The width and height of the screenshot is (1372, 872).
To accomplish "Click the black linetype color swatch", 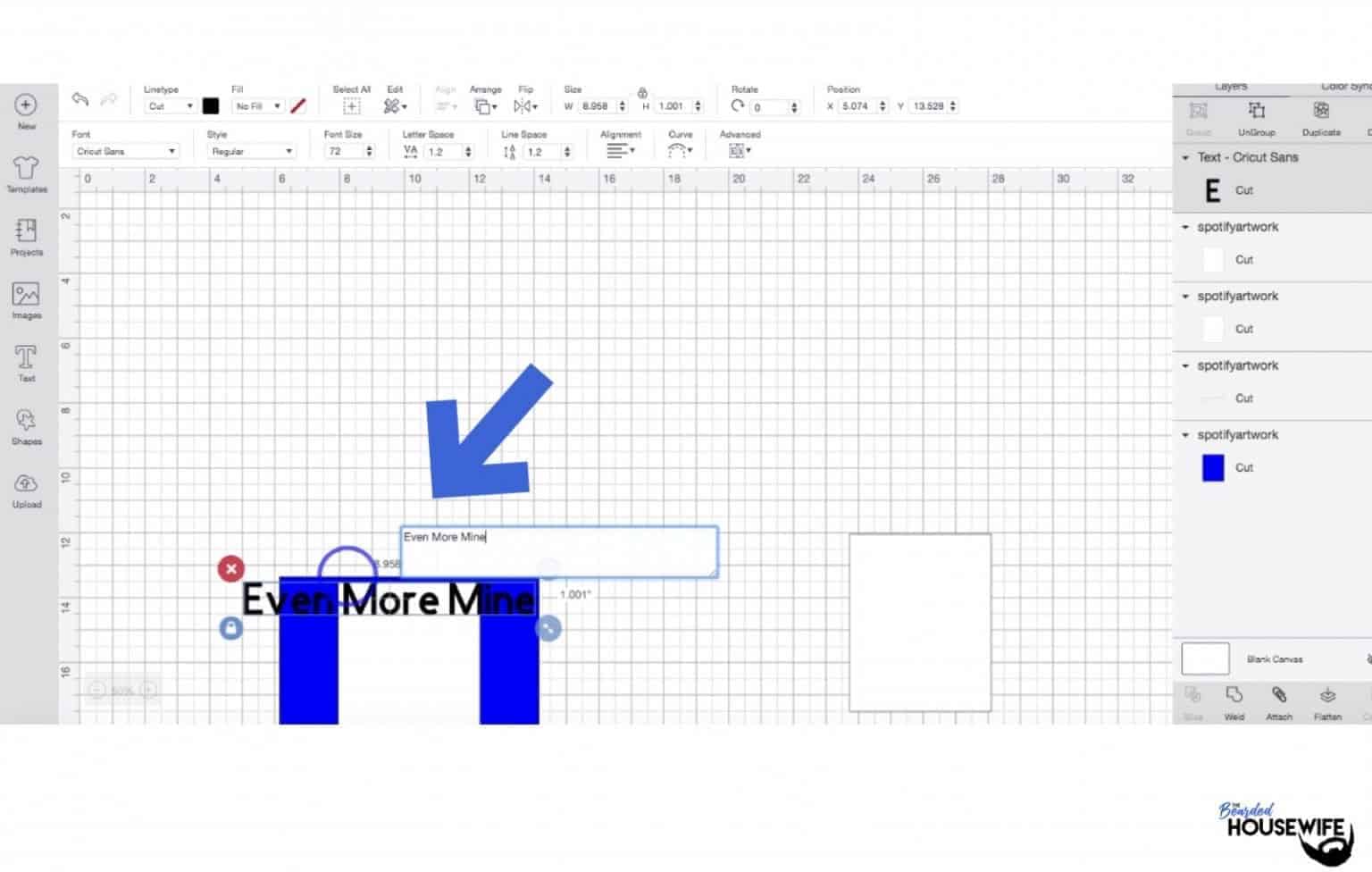I will [211, 106].
